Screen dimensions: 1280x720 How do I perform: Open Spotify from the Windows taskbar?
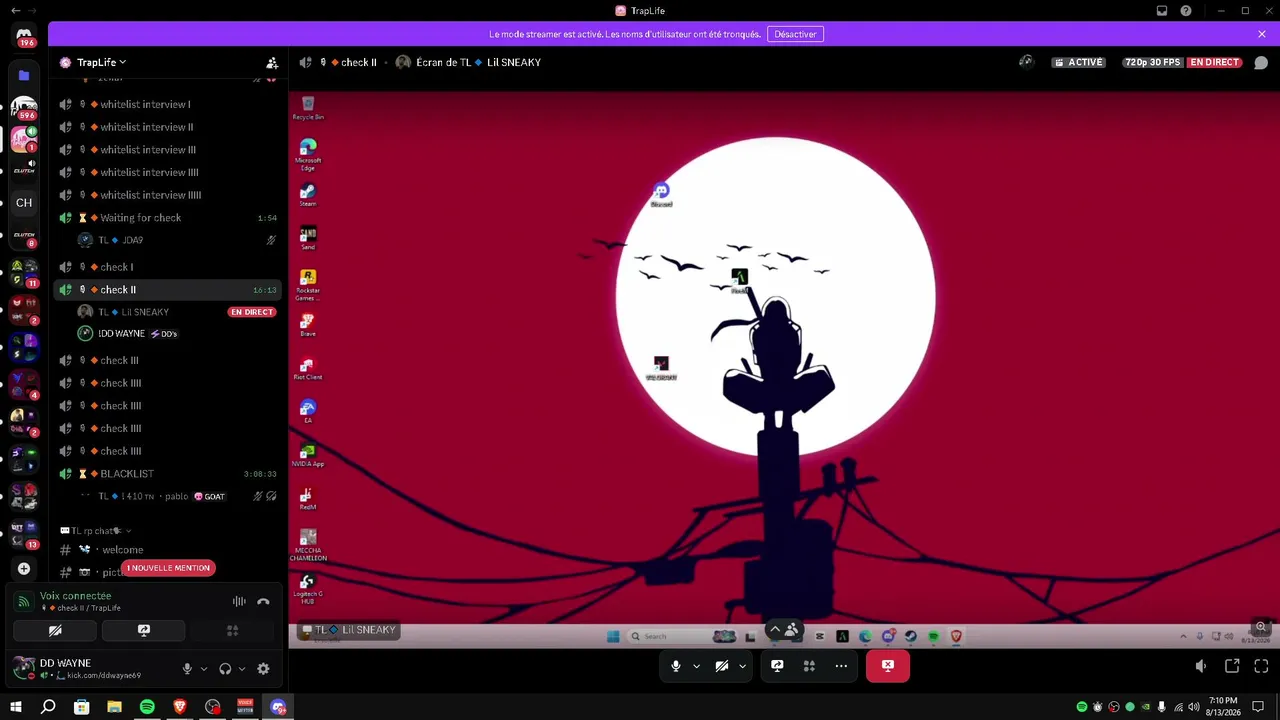pyautogui.click(x=147, y=707)
